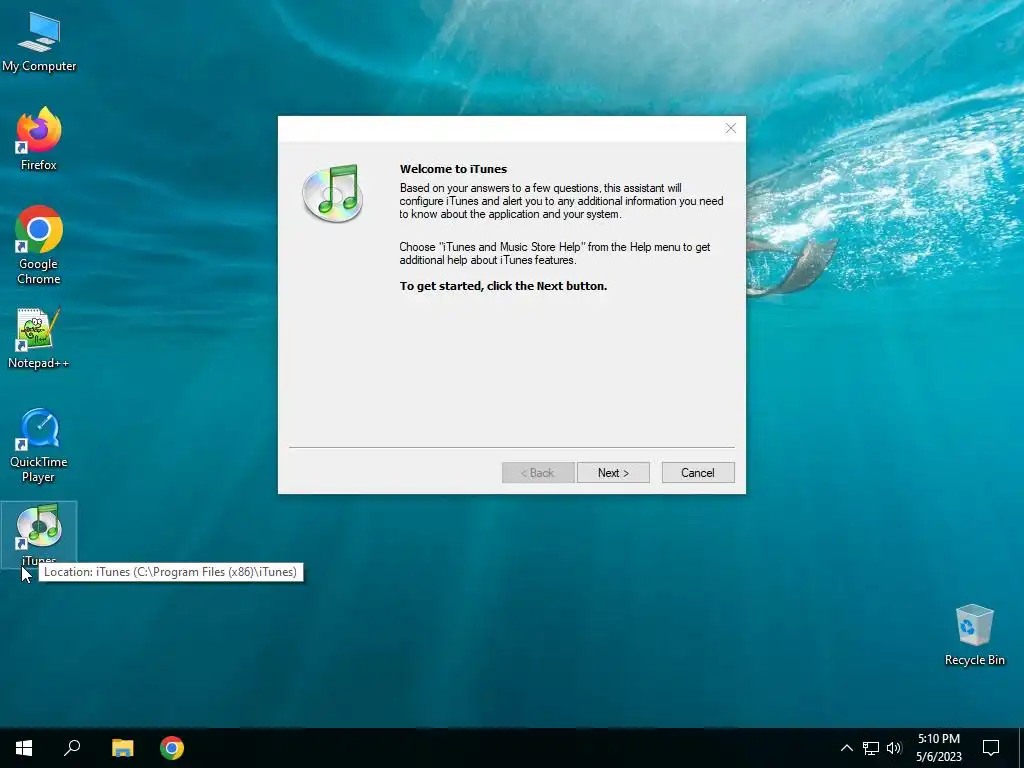
Task: Open the Windows Start menu
Action: (x=24, y=748)
